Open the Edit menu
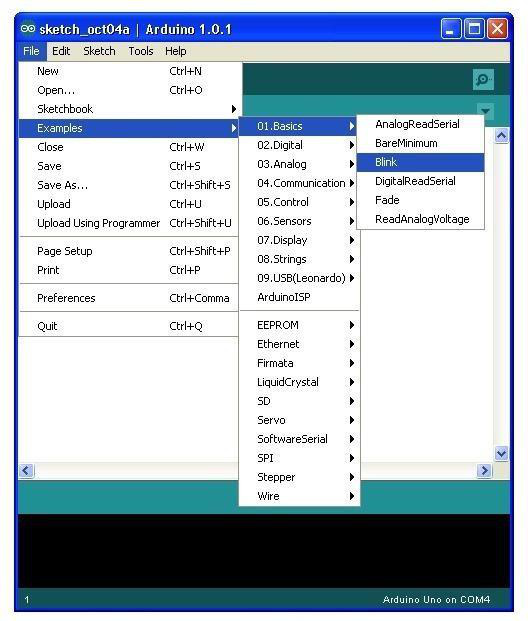The width and height of the screenshot is (528, 621). tap(61, 51)
